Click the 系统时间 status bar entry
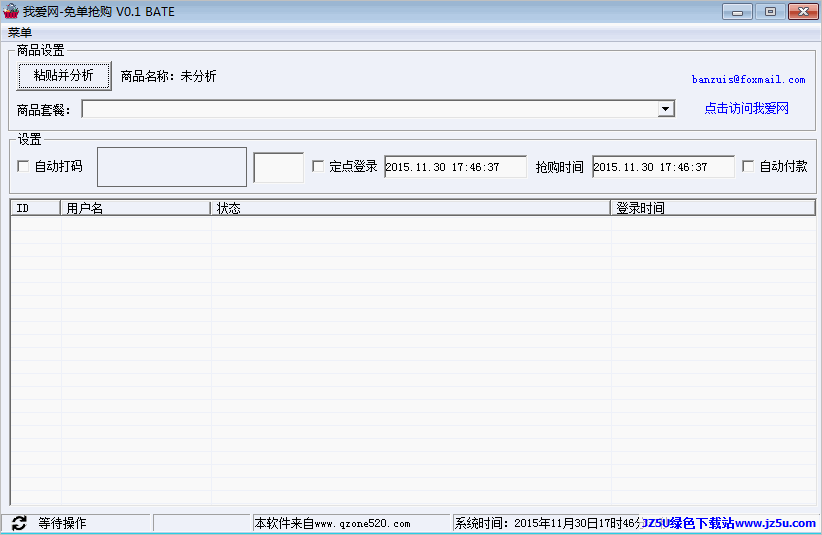 tap(547, 523)
